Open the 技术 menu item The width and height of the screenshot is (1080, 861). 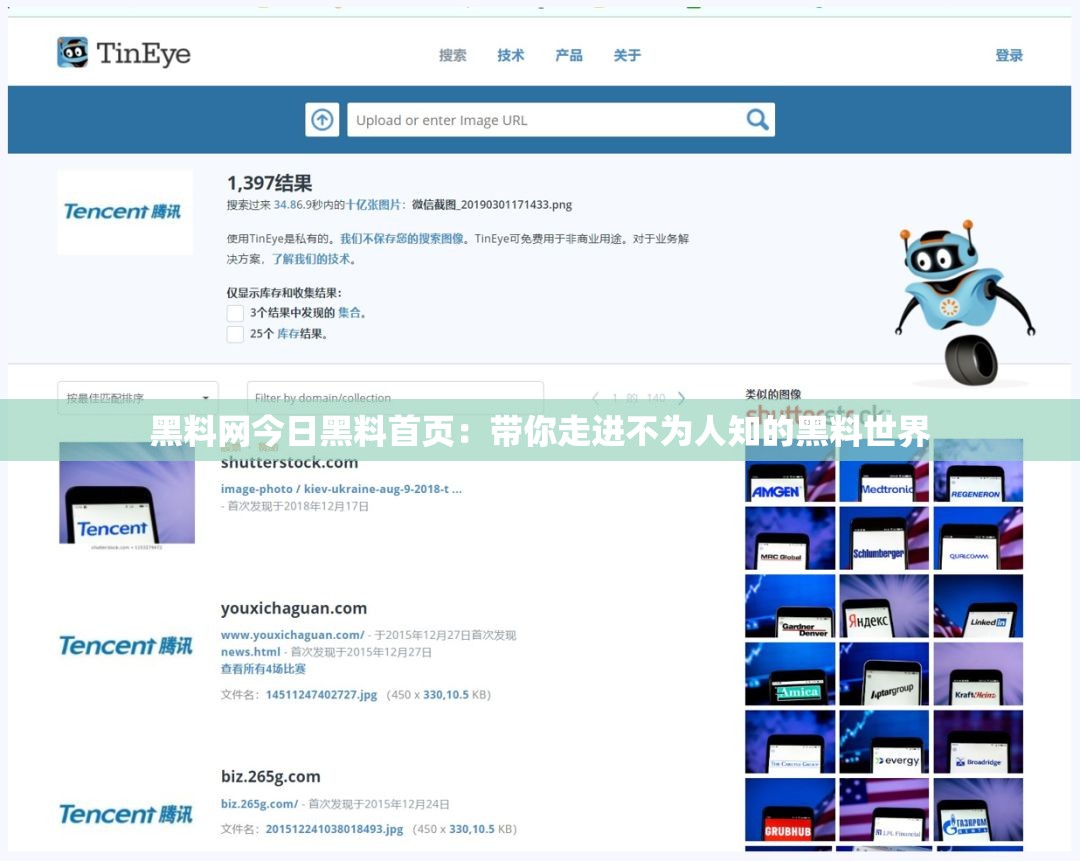click(x=510, y=55)
